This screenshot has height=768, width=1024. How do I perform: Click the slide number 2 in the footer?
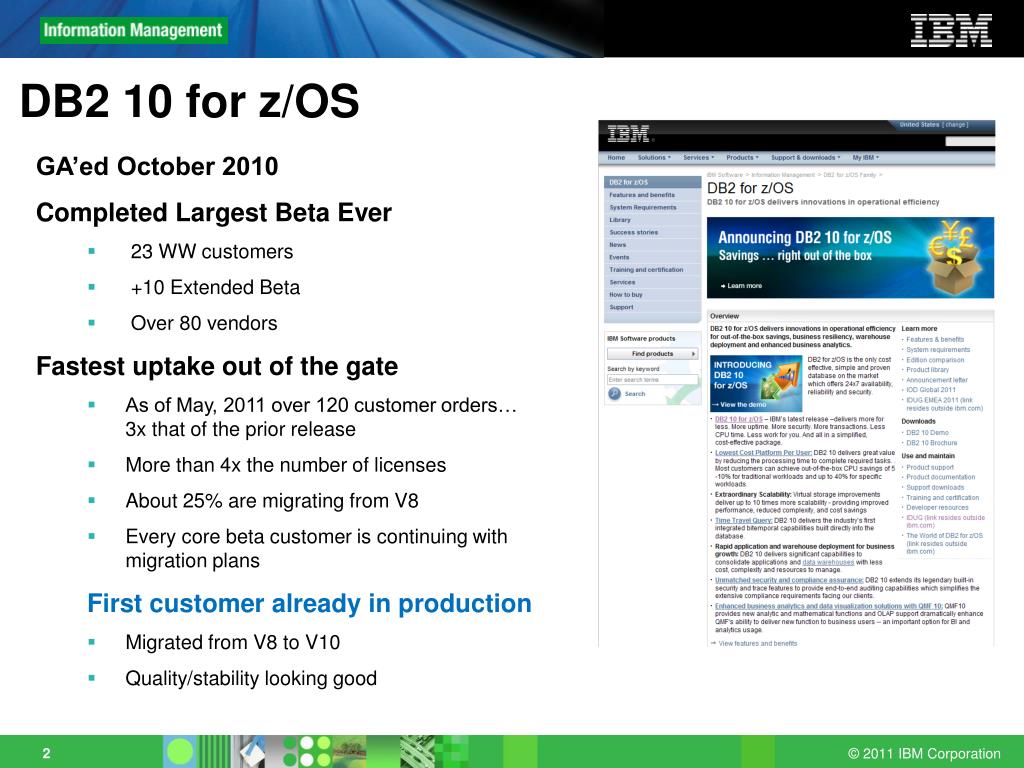(x=46, y=753)
